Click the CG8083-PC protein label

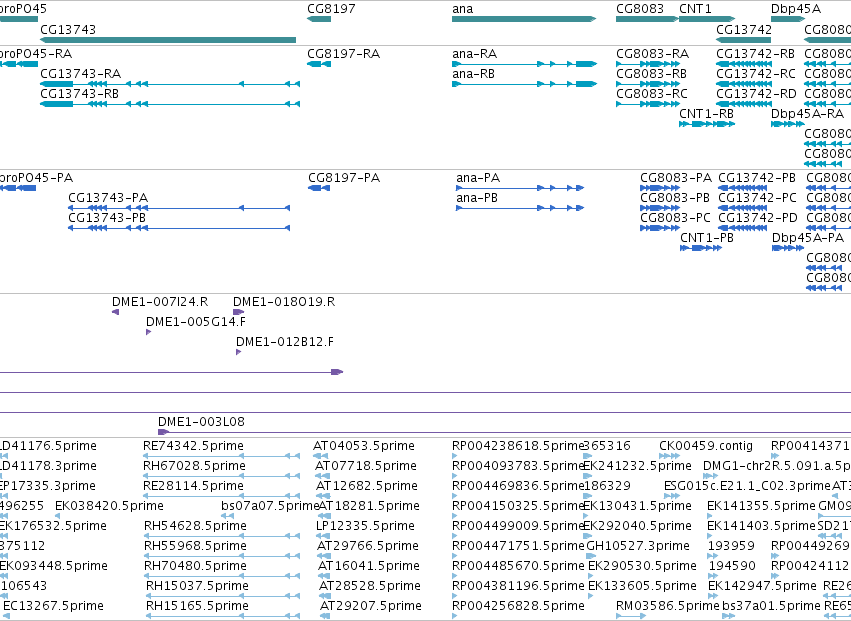click(675, 218)
